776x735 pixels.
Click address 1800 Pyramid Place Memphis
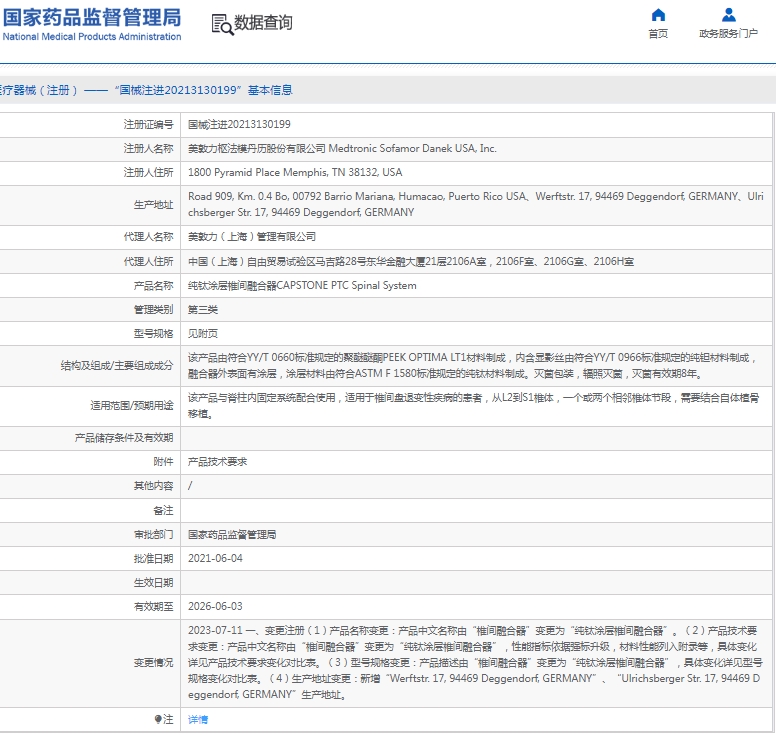(x=295, y=172)
